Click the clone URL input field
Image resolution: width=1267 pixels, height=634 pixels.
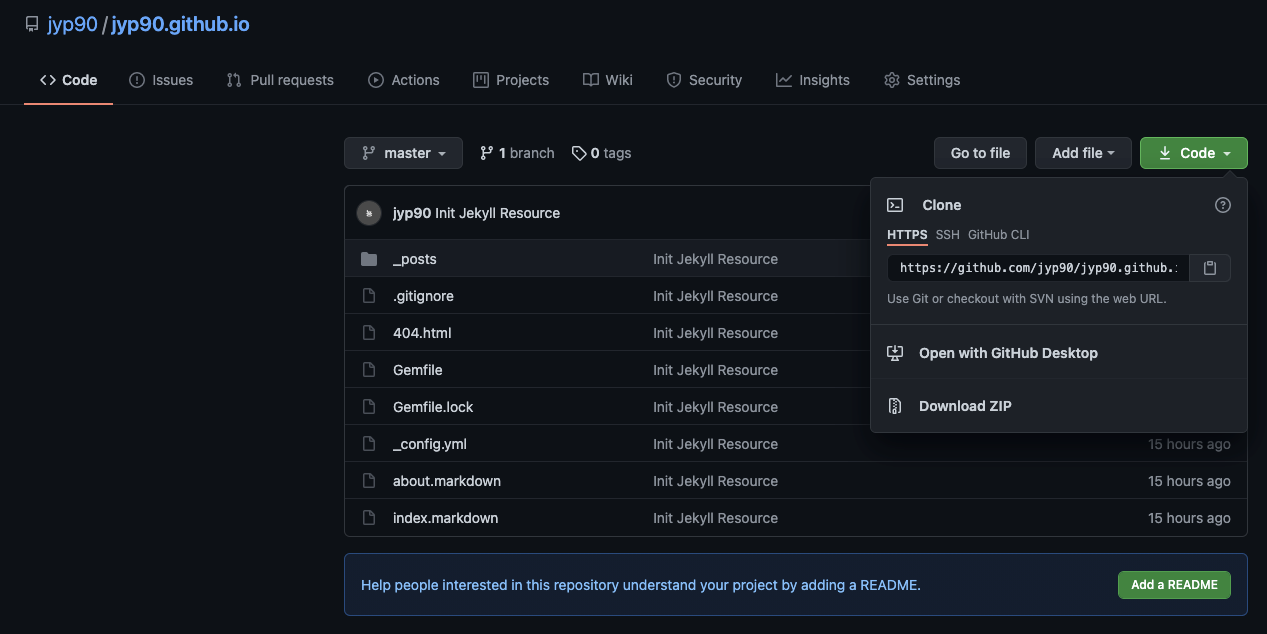(x=1038, y=268)
